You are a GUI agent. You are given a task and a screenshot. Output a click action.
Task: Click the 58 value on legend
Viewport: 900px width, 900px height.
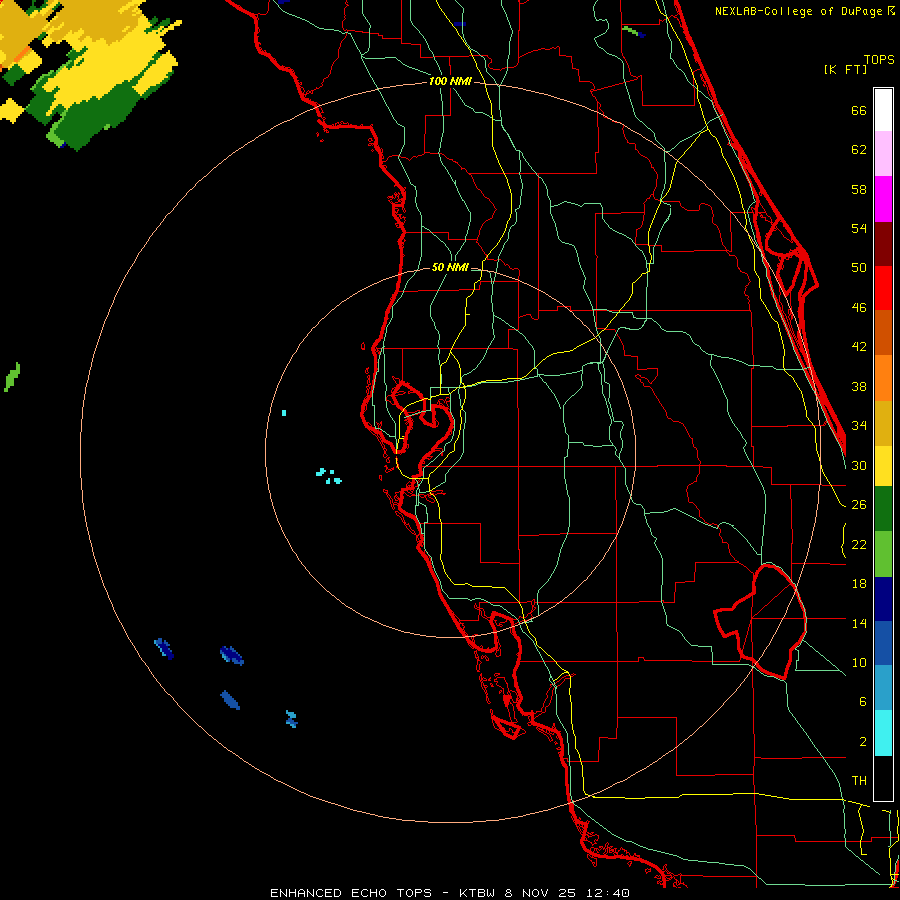[859, 189]
